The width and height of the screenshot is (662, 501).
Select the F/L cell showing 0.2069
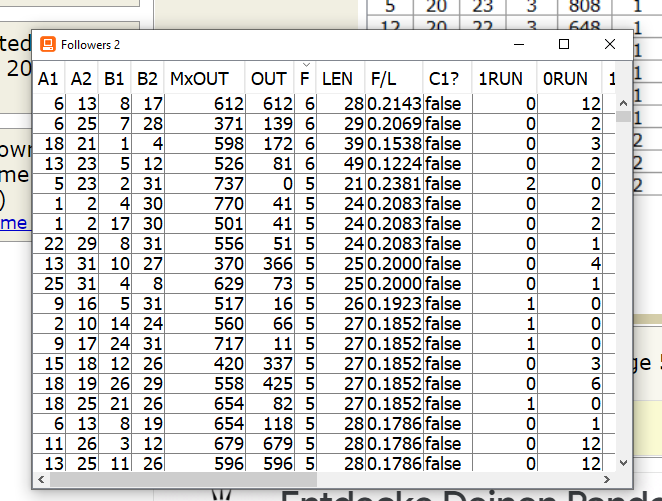394,124
